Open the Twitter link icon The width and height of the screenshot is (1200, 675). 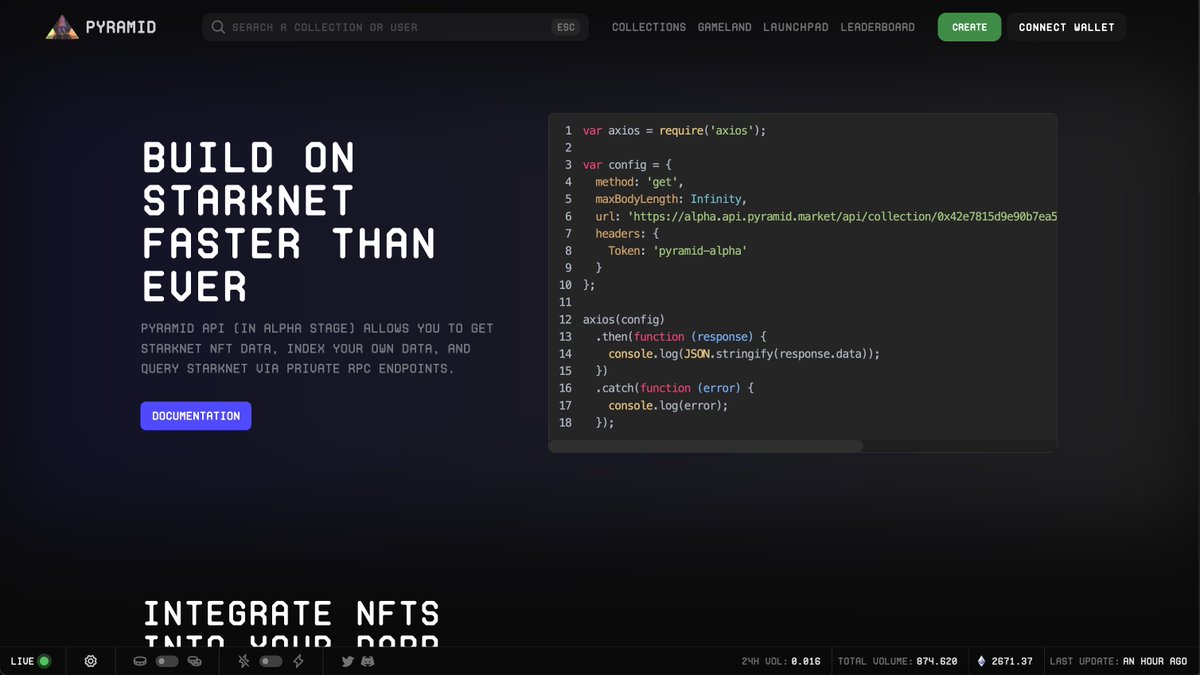[x=348, y=661]
